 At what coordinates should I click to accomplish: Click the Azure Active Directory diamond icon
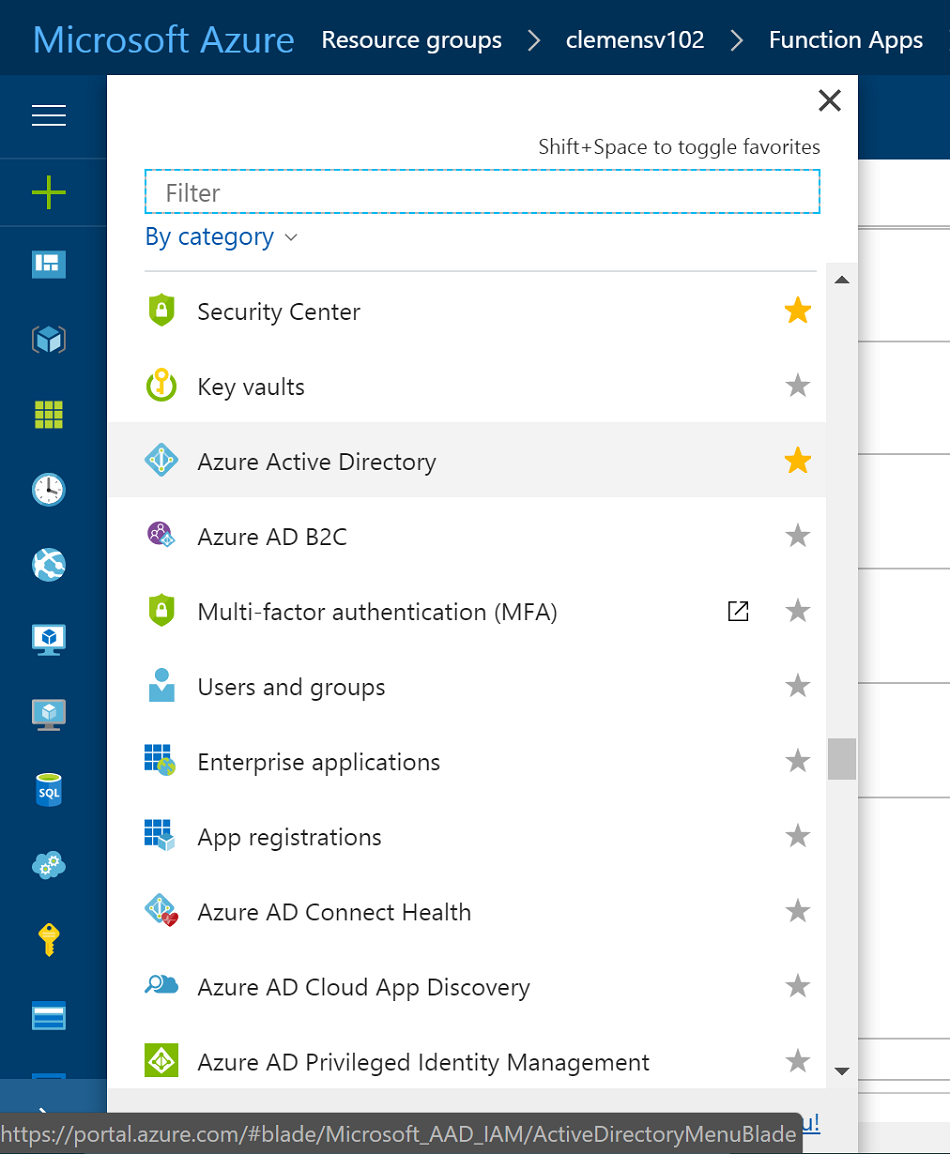click(x=161, y=460)
